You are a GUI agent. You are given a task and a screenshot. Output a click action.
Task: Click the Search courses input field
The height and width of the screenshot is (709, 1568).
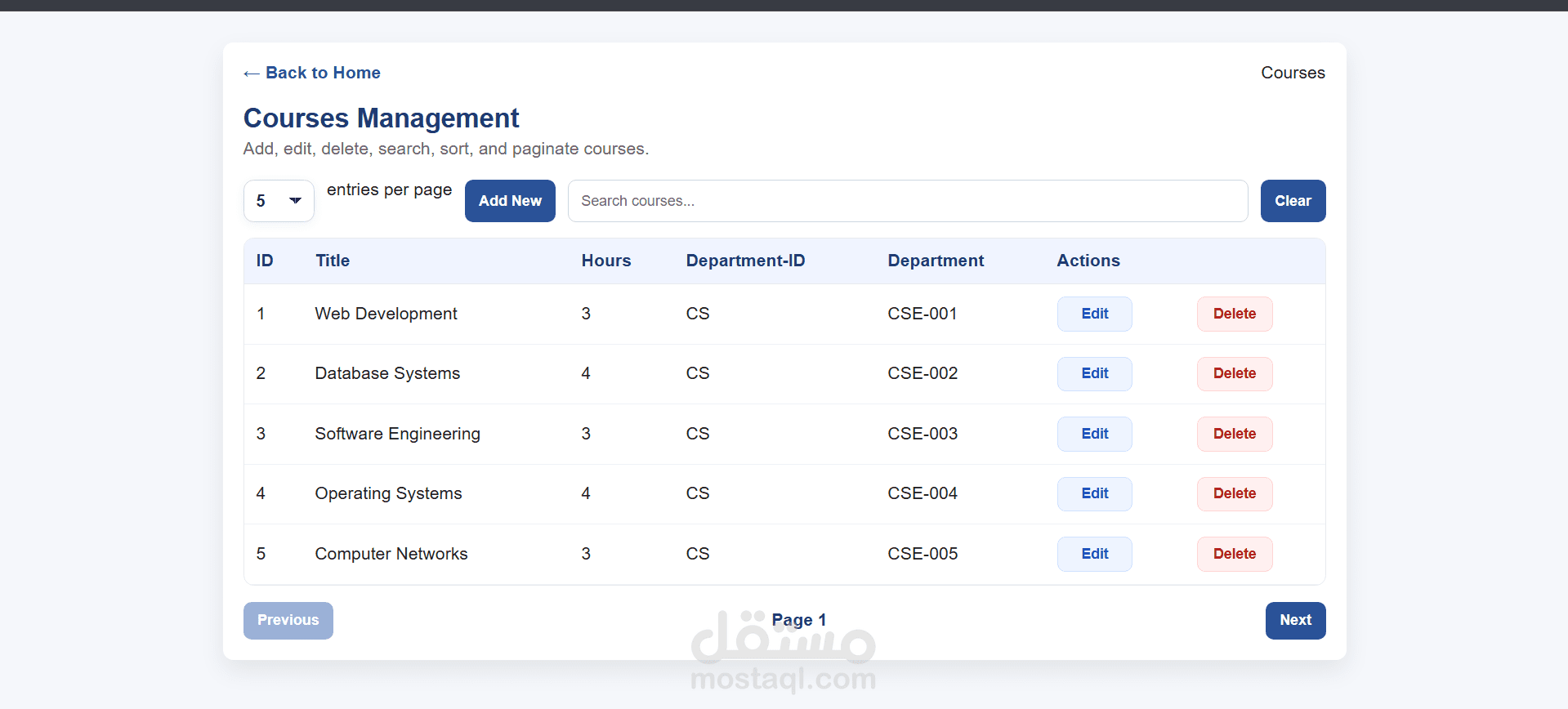click(x=908, y=201)
